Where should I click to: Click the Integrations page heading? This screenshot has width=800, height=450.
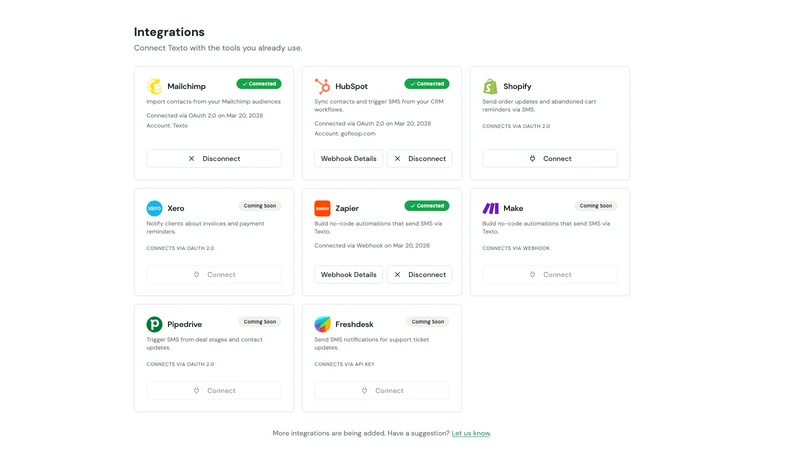click(x=169, y=32)
